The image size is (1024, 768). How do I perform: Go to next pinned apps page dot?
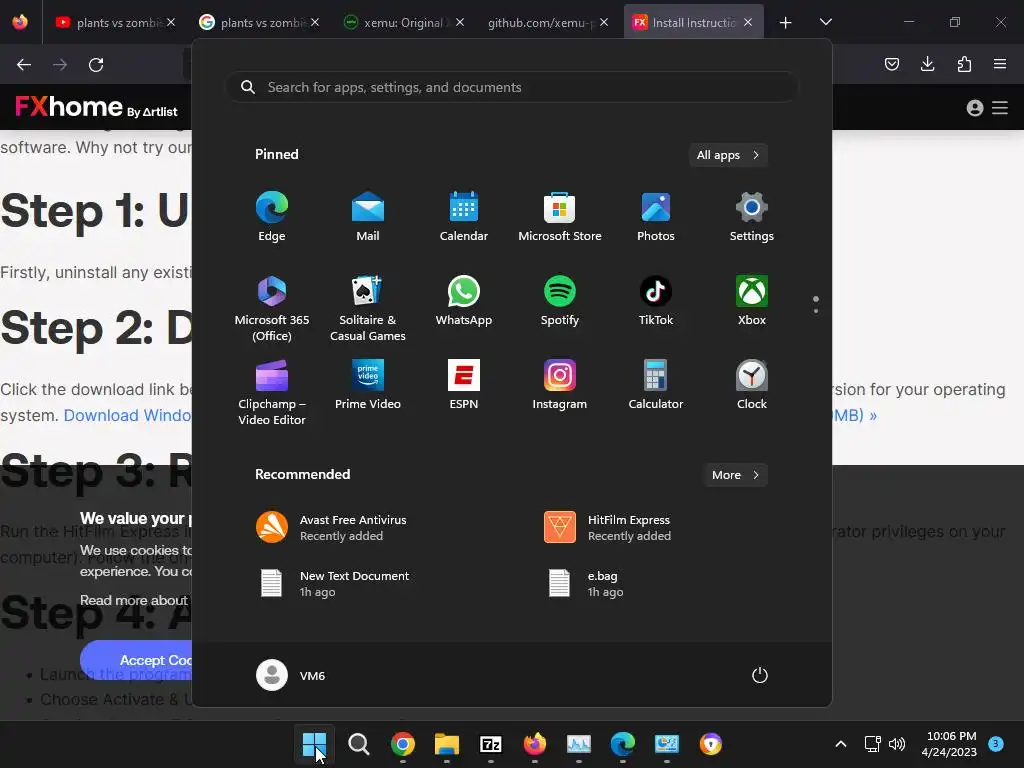pyautogui.click(x=816, y=311)
